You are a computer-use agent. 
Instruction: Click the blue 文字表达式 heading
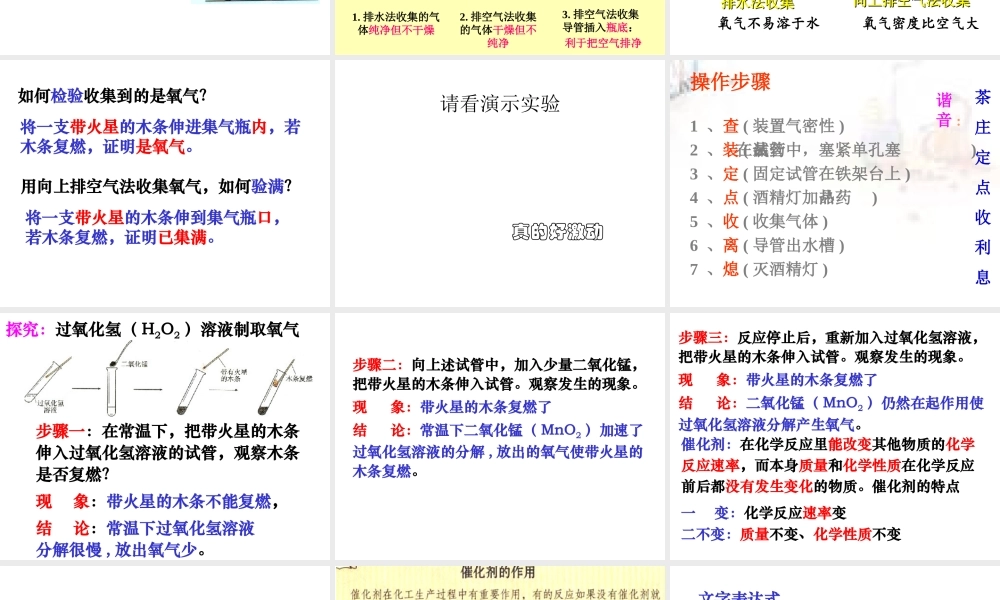pyautogui.click(x=739, y=596)
